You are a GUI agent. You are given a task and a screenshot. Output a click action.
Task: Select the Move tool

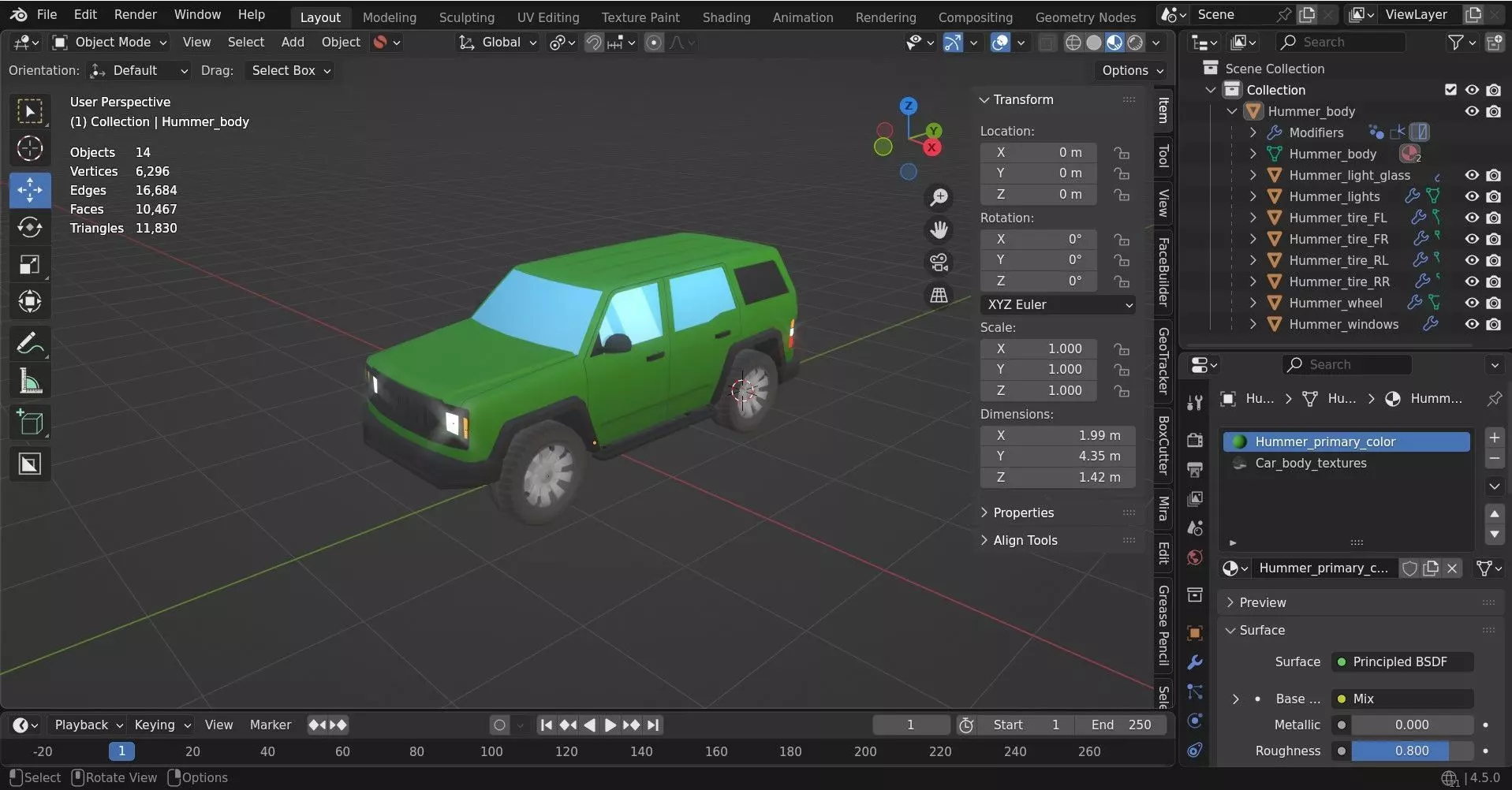tap(30, 190)
